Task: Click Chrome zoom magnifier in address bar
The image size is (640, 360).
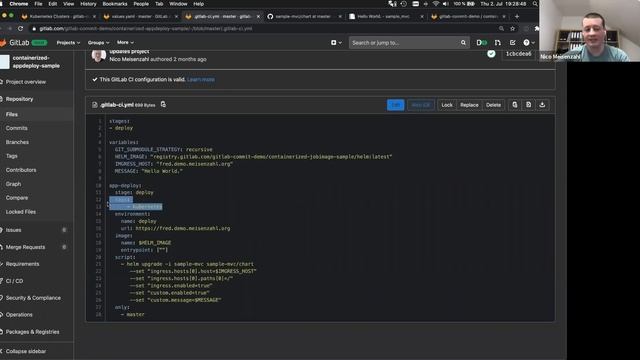Action: click(501, 29)
